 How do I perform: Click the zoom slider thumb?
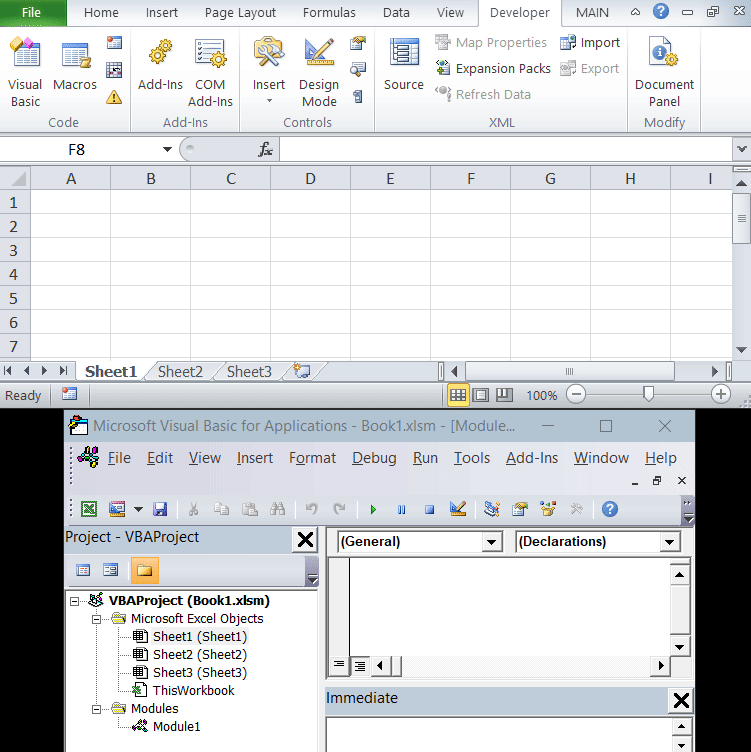(648, 394)
